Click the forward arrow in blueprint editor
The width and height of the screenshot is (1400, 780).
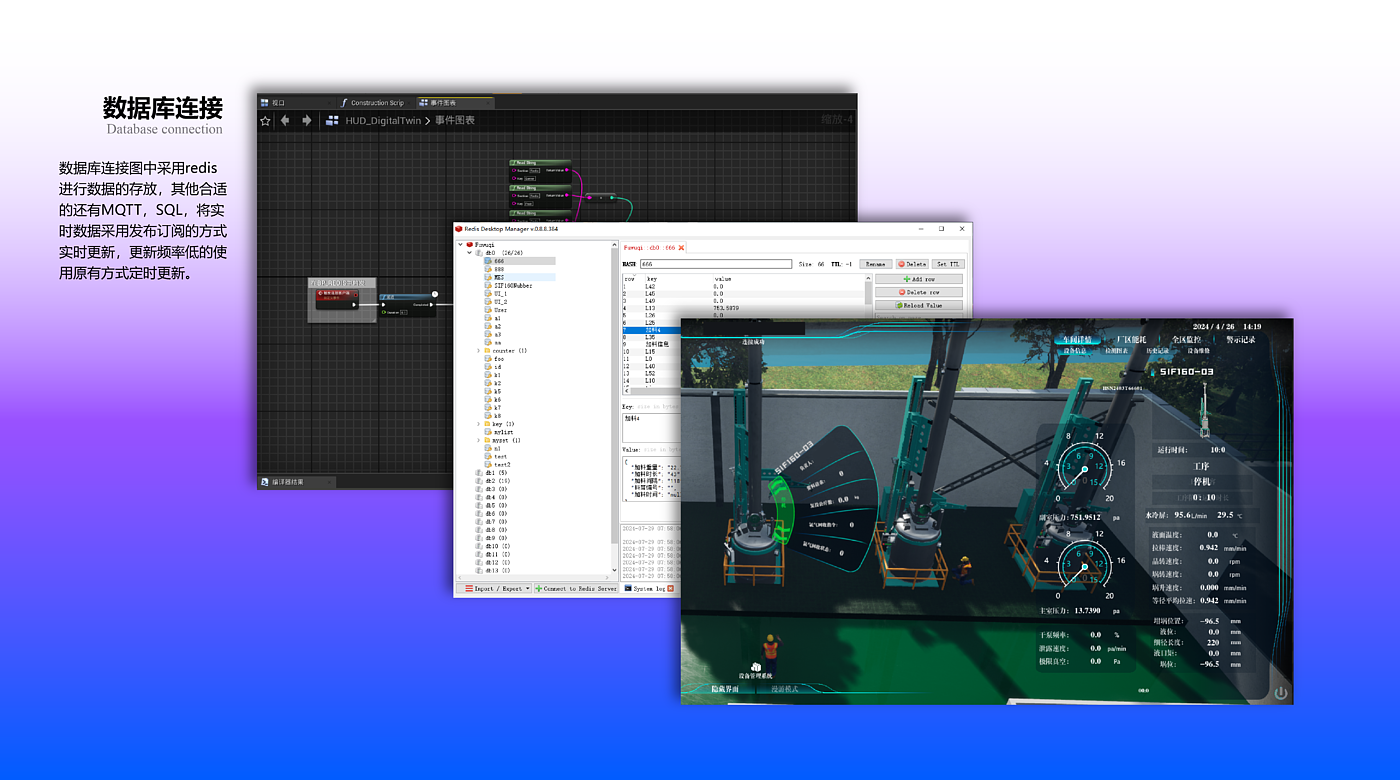tap(307, 121)
